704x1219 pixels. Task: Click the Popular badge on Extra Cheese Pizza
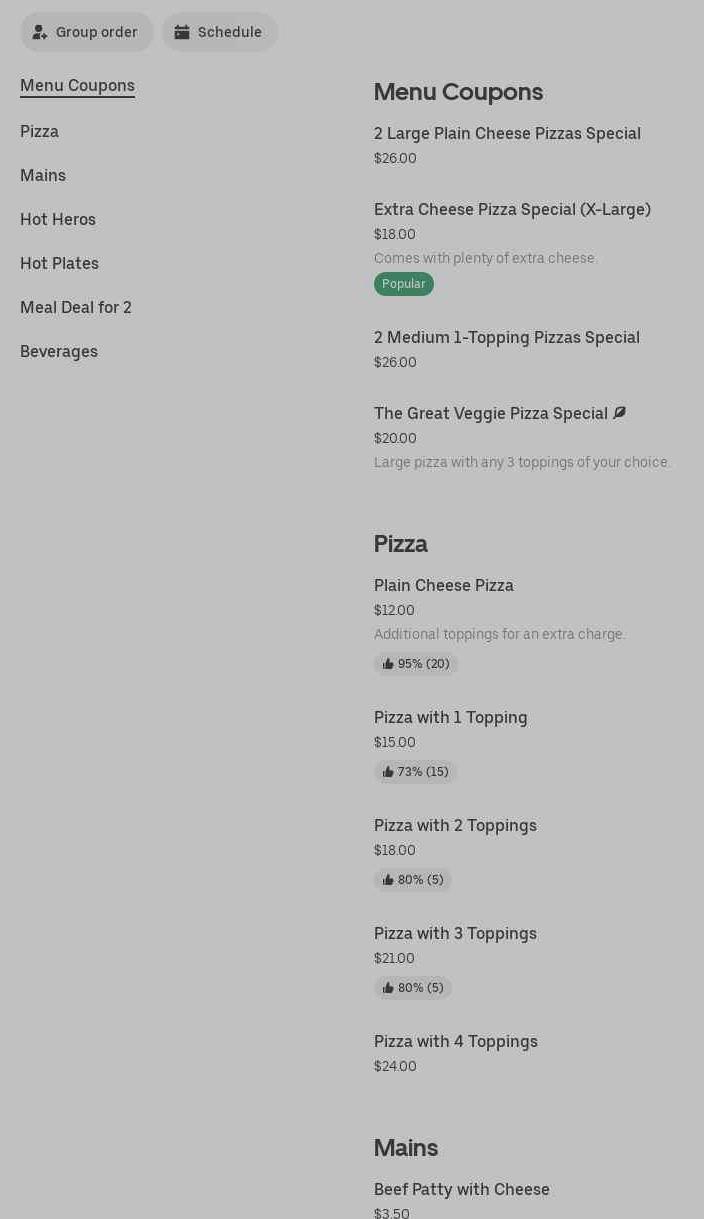(x=404, y=284)
